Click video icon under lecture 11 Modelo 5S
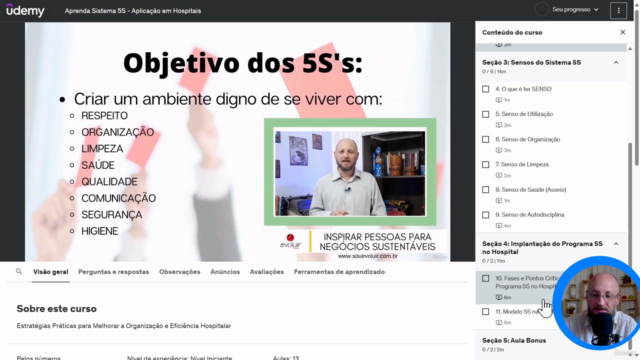640x360 pixels. (x=499, y=323)
